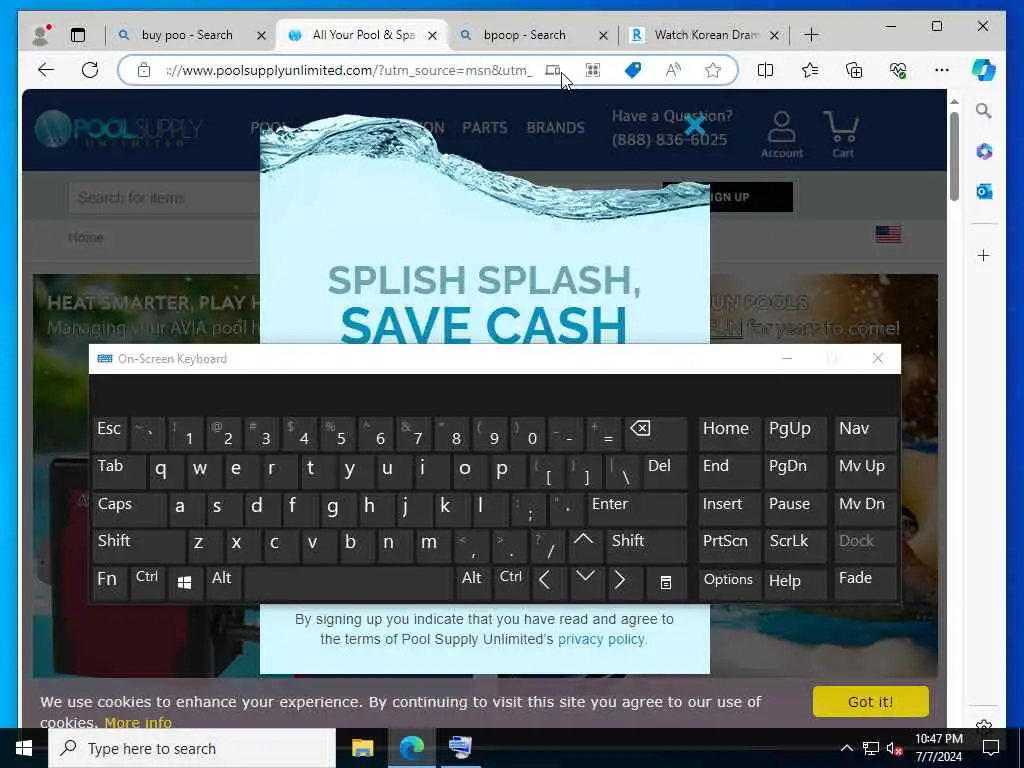Click the Edge shopping price tag icon
Viewport: 1024px width, 768px height.
[633, 70]
